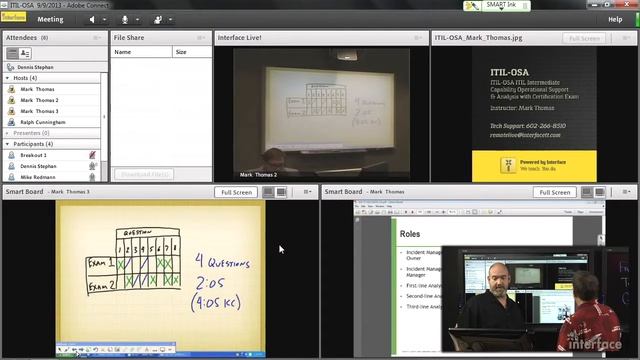Viewport: 640px width, 360px height.
Task: Open the Interface Live! pod options menu
Action: [x=418, y=38]
